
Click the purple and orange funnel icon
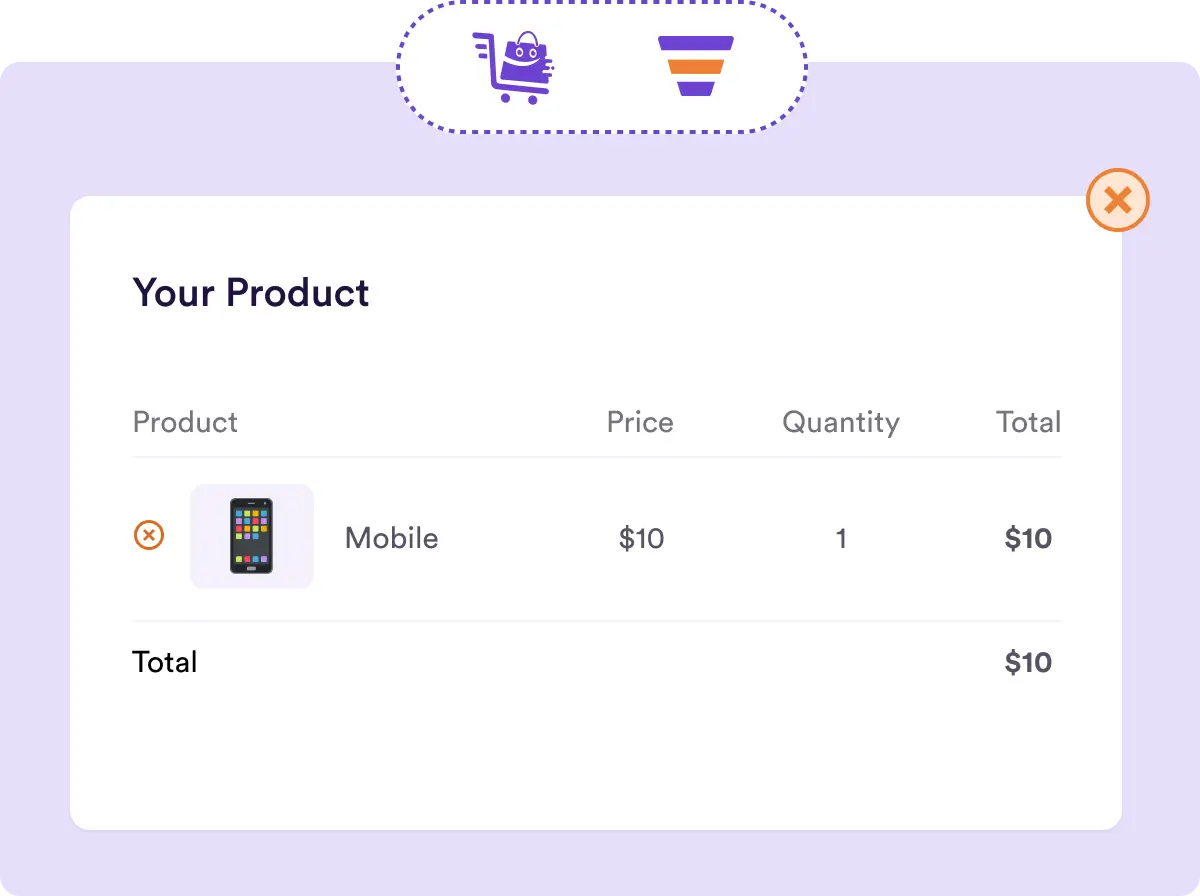695,67
